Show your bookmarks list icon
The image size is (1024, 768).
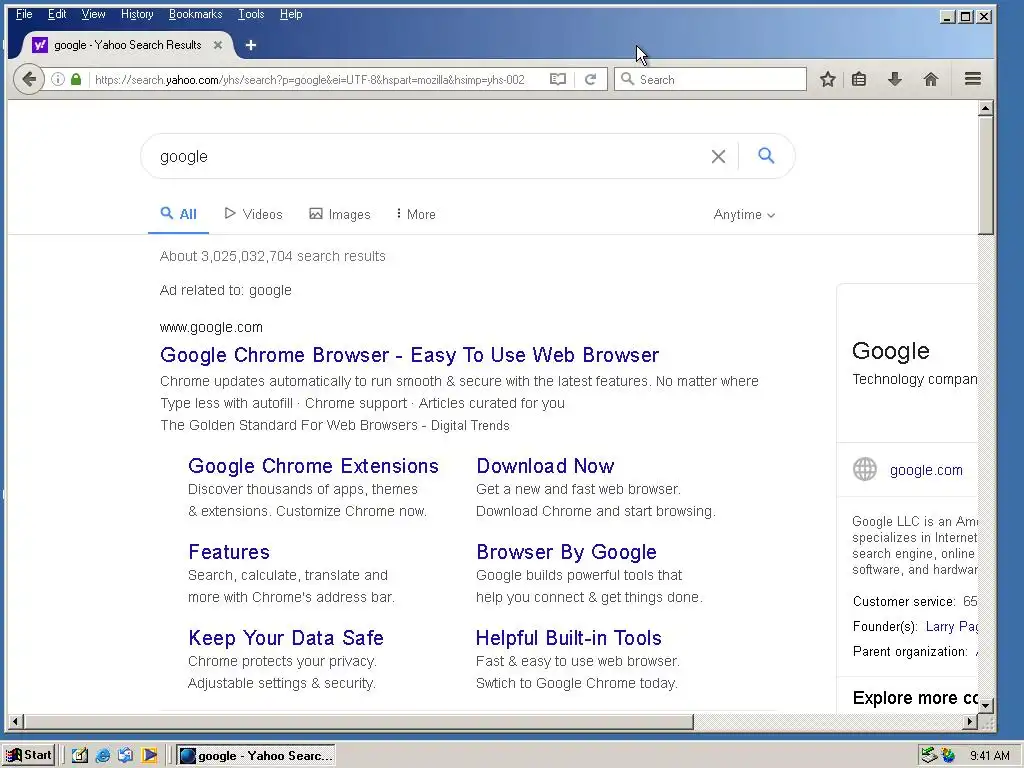[x=859, y=80]
